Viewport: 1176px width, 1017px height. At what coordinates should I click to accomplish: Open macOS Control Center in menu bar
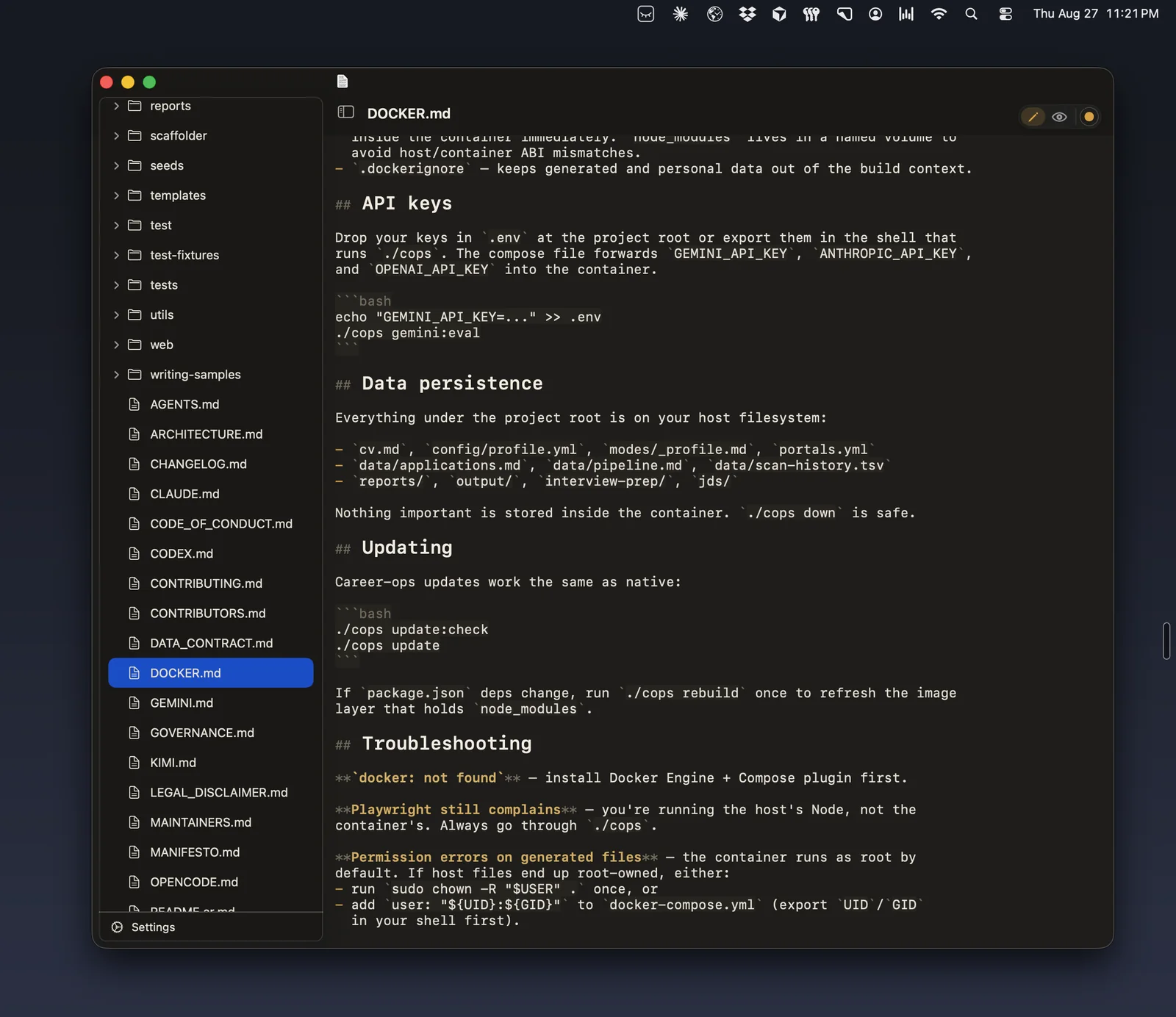[1005, 14]
